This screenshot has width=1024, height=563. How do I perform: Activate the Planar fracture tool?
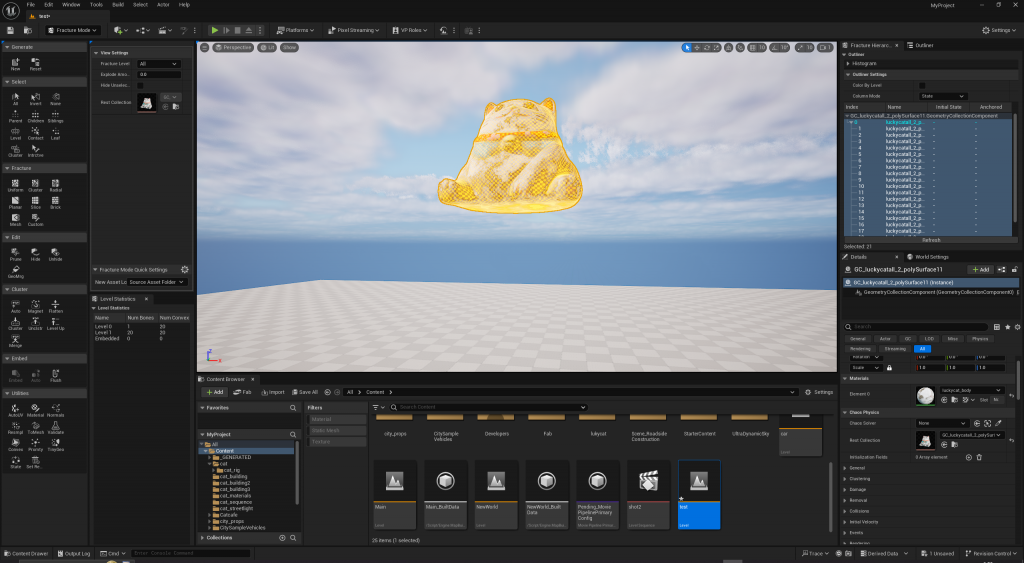(x=16, y=202)
